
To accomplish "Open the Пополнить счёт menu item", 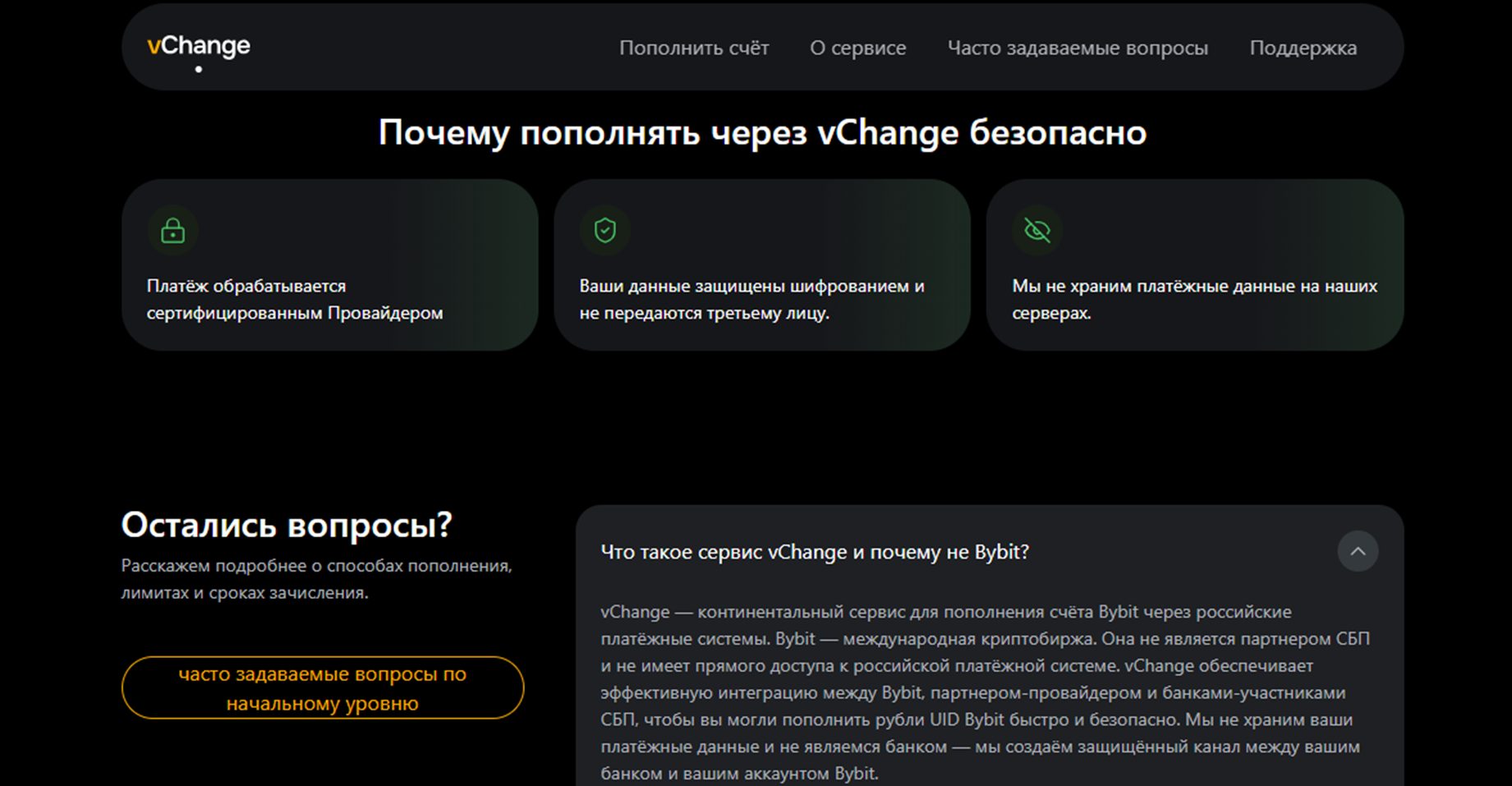I will coord(694,48).
